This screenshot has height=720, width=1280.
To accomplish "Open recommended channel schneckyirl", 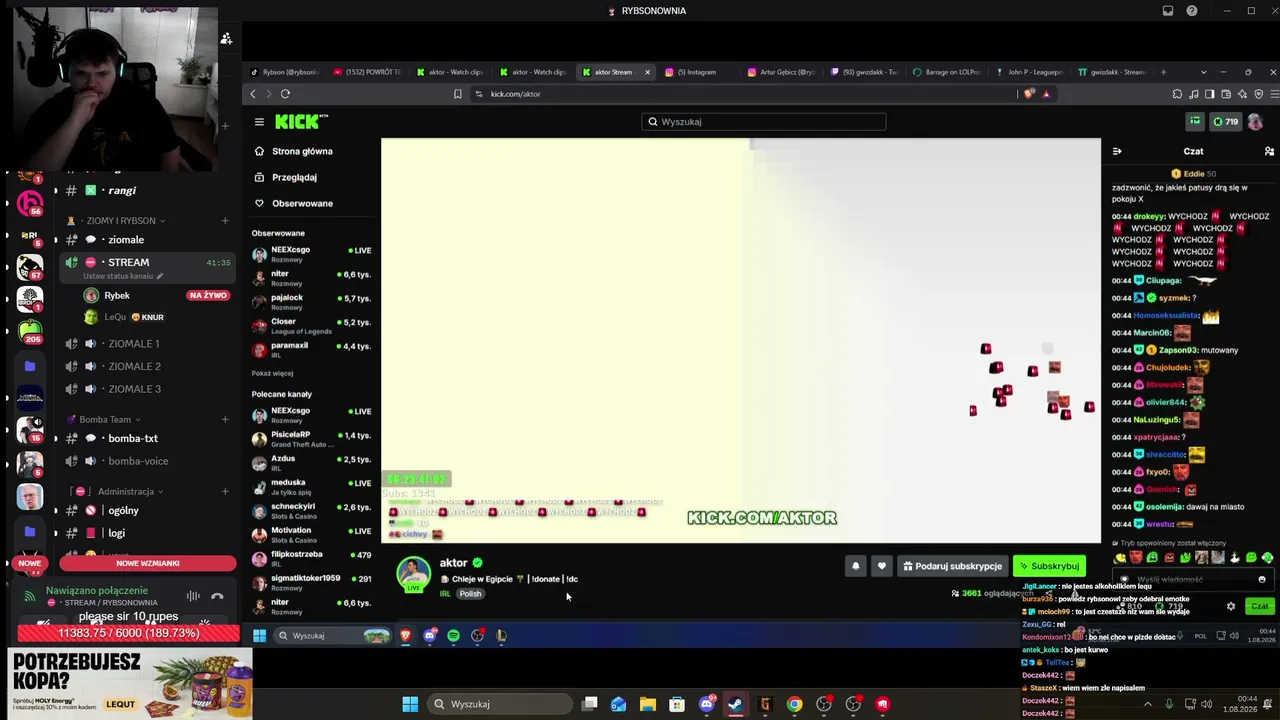I will click(x=311, y=510).
